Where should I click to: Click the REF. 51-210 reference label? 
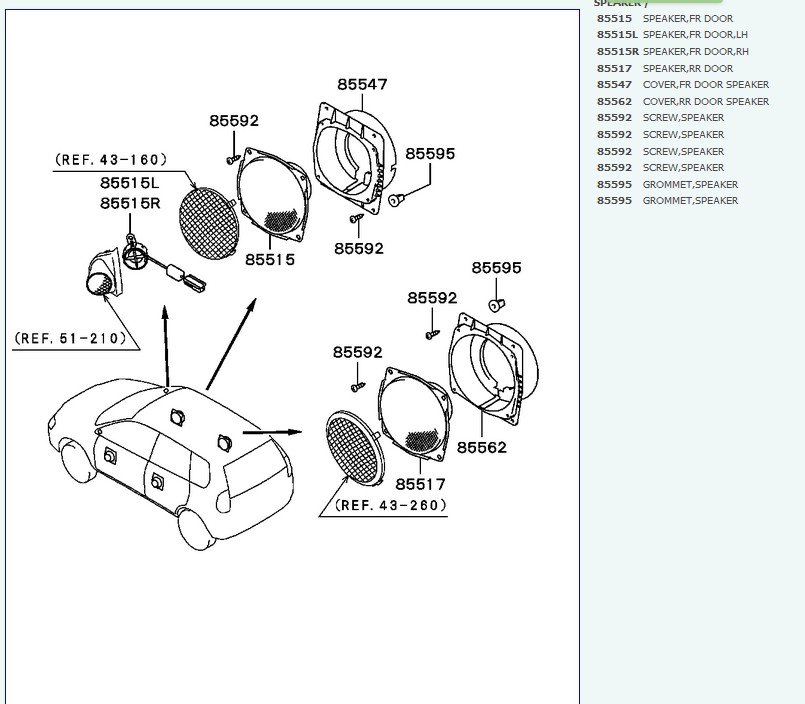tap(72, 338)
